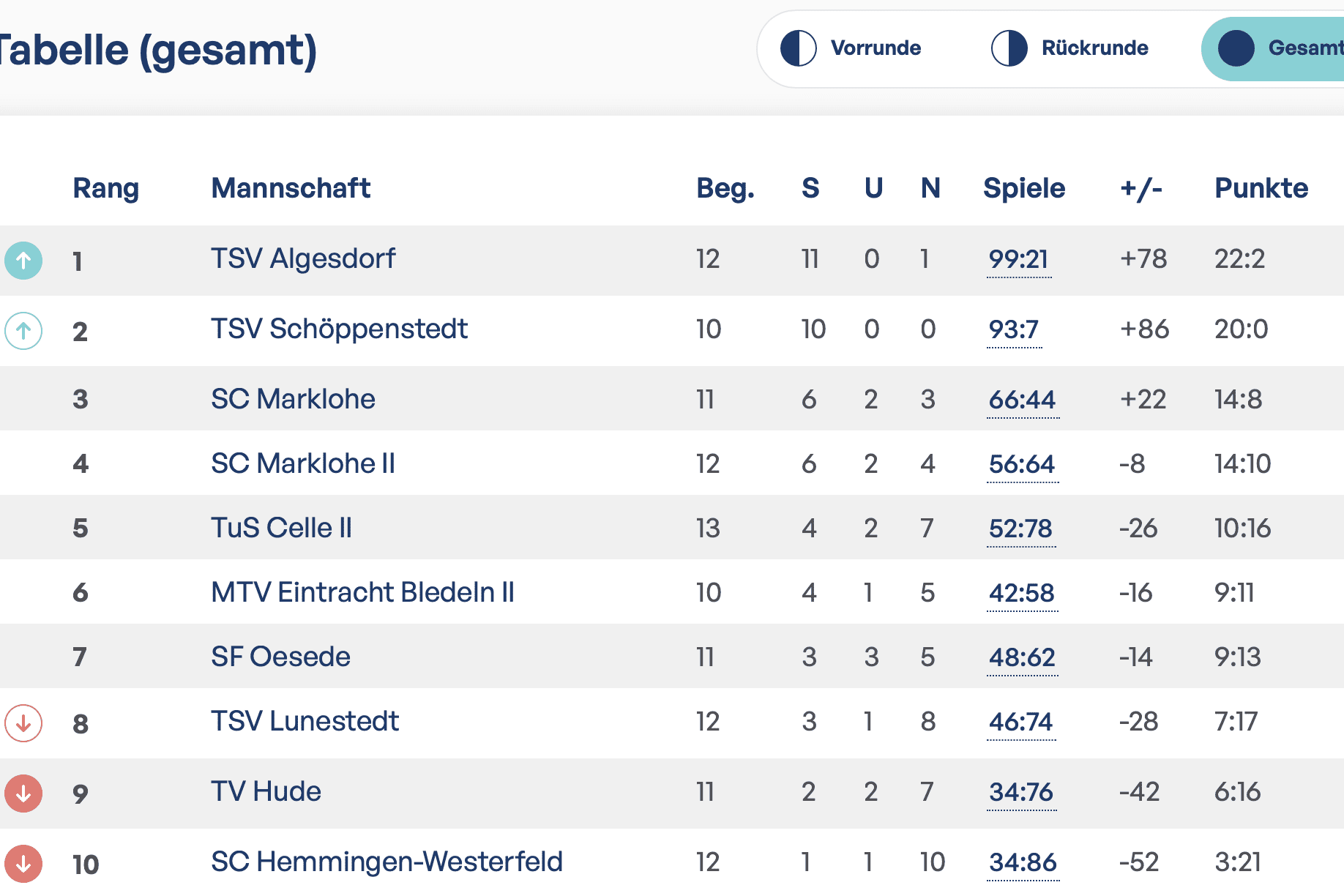1344x896 pixels.
Task: Open TSV Schöppenstedt team link
Action: click(339, 329)
